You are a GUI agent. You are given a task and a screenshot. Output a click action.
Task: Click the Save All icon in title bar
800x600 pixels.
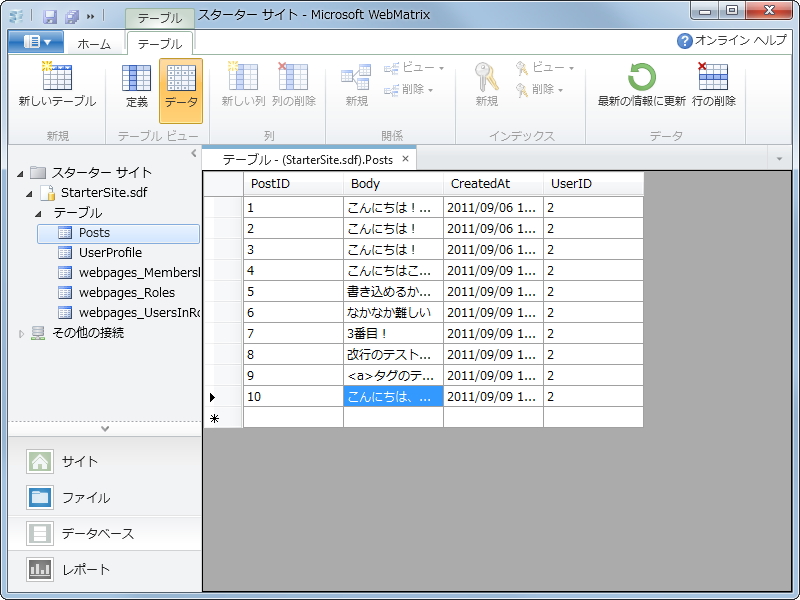(x=72, y=17)
